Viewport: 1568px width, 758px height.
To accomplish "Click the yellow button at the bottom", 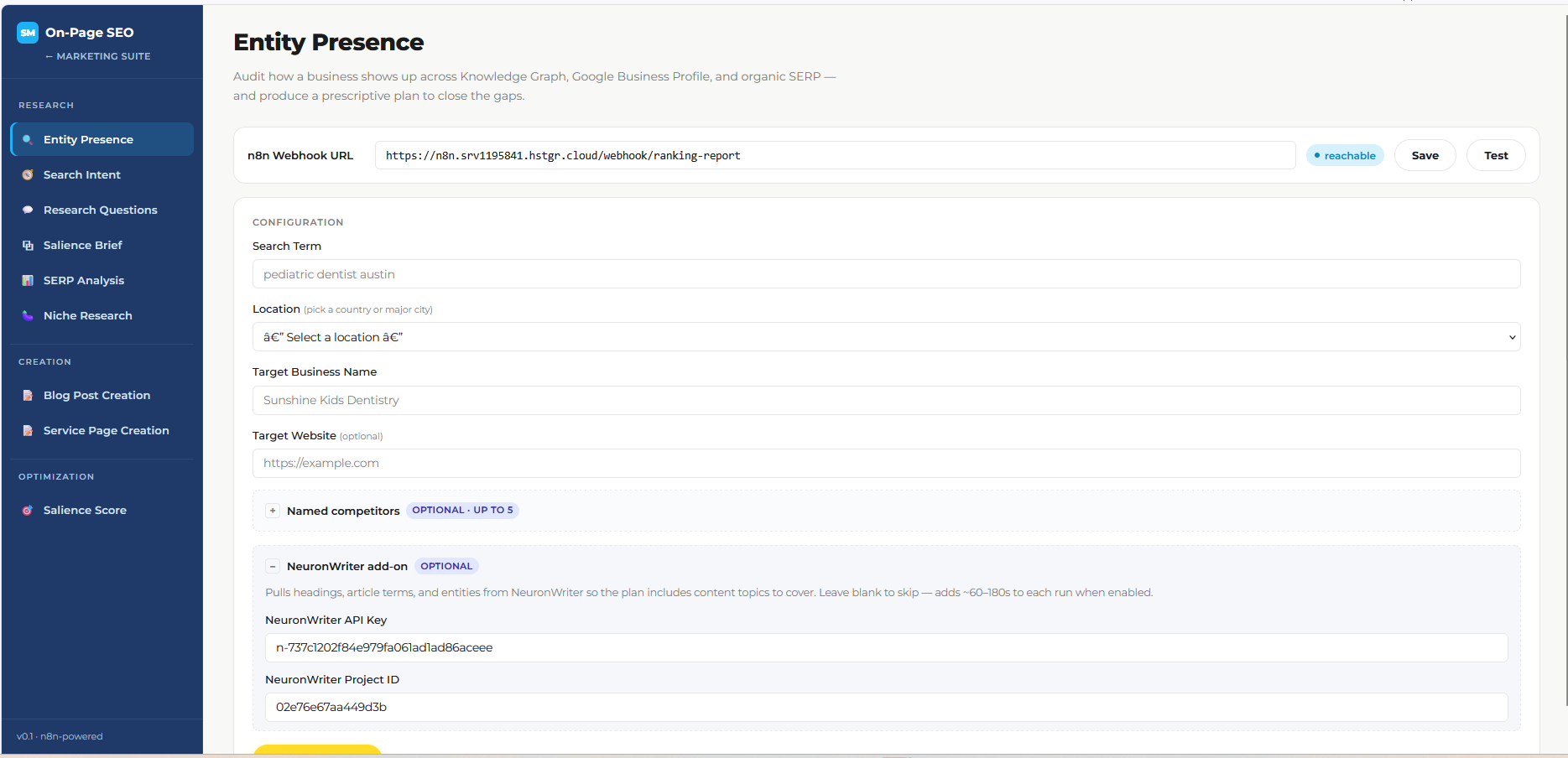I will click(317, 750).
